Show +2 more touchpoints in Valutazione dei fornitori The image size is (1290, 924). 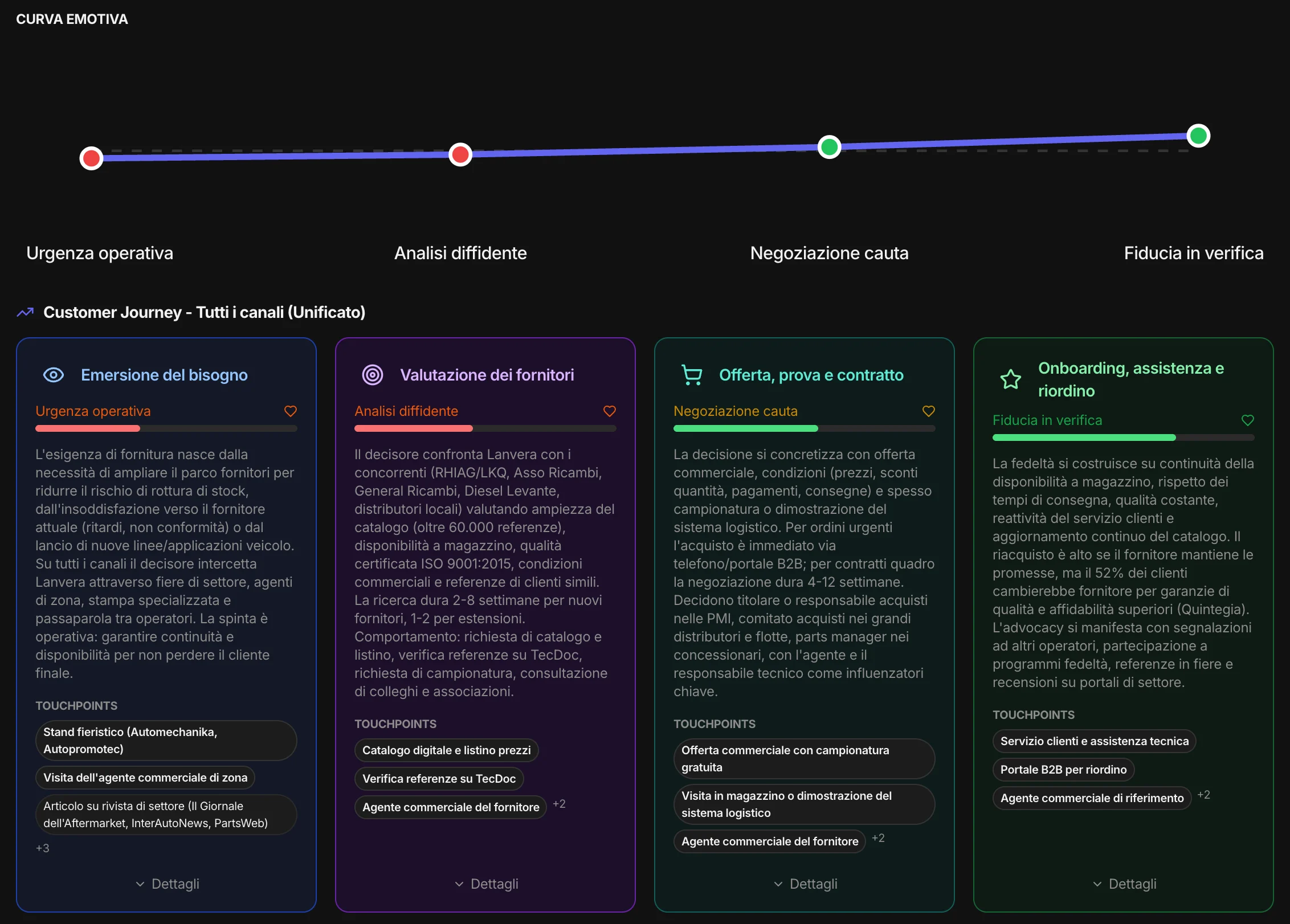[559, 804]
